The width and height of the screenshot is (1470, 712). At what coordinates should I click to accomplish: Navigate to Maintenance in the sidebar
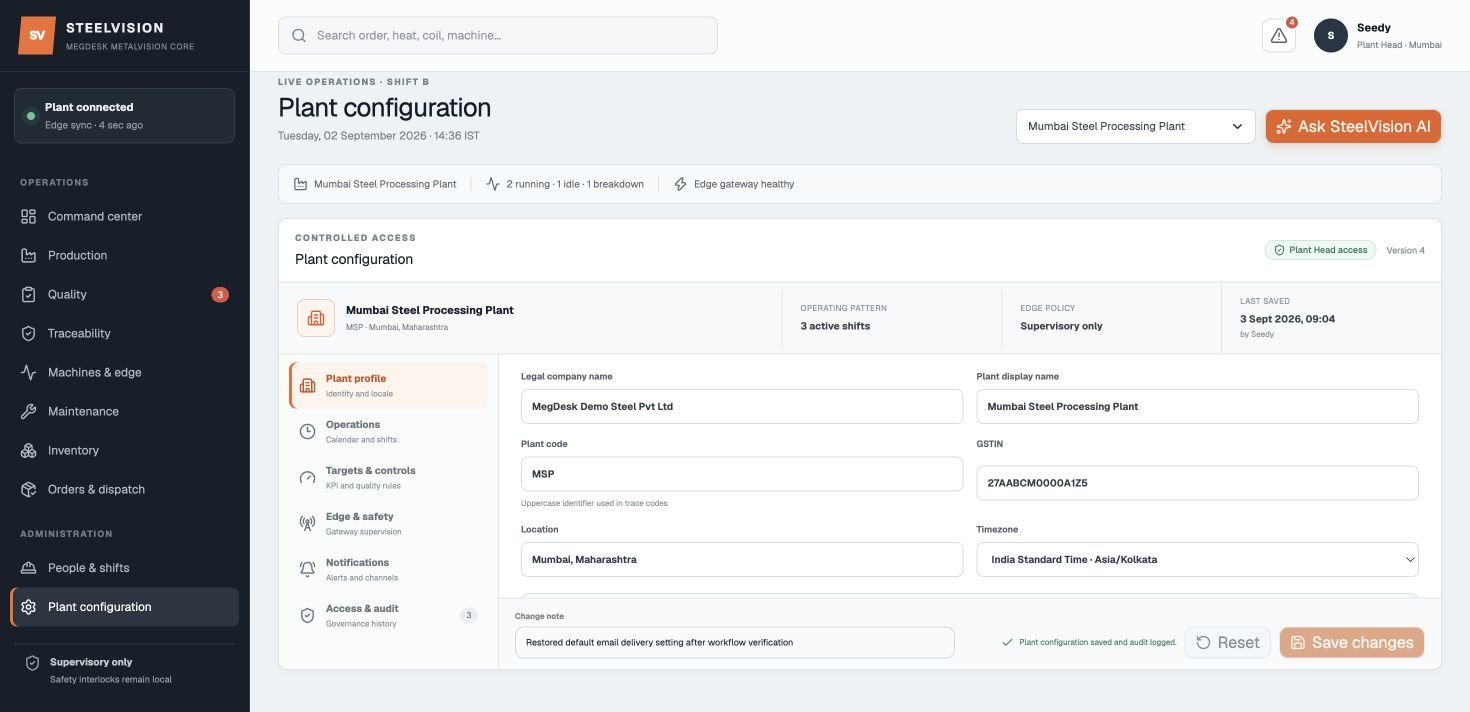coord(124,412)
